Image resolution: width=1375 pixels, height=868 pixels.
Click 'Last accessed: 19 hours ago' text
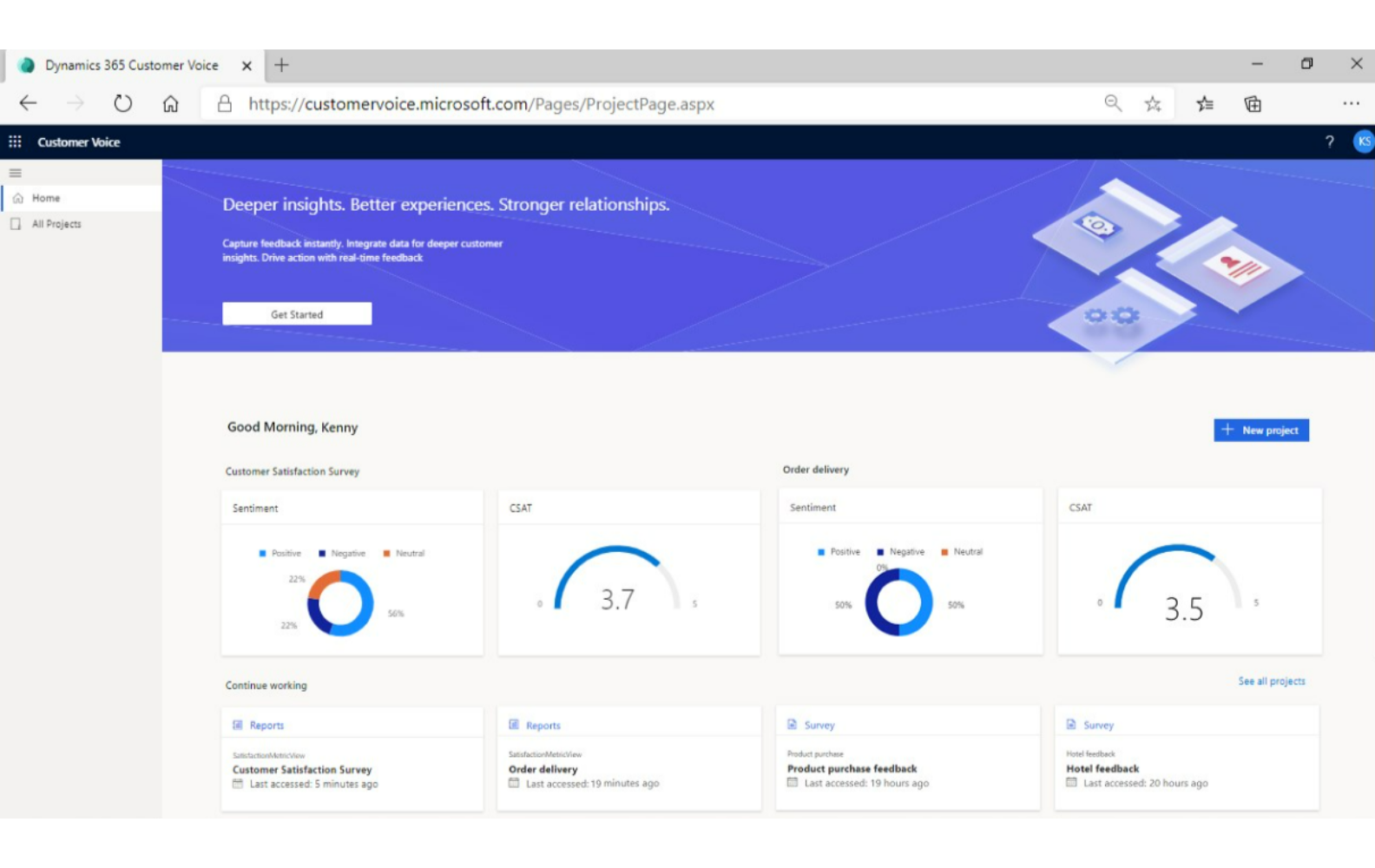tap(866, 783)
